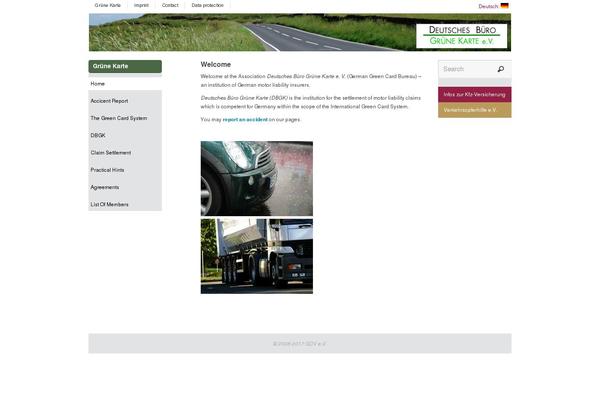The height and width of the screenshot is (400, 600).
Task: Switch language to Deutsch
Action: click(488, 6)
